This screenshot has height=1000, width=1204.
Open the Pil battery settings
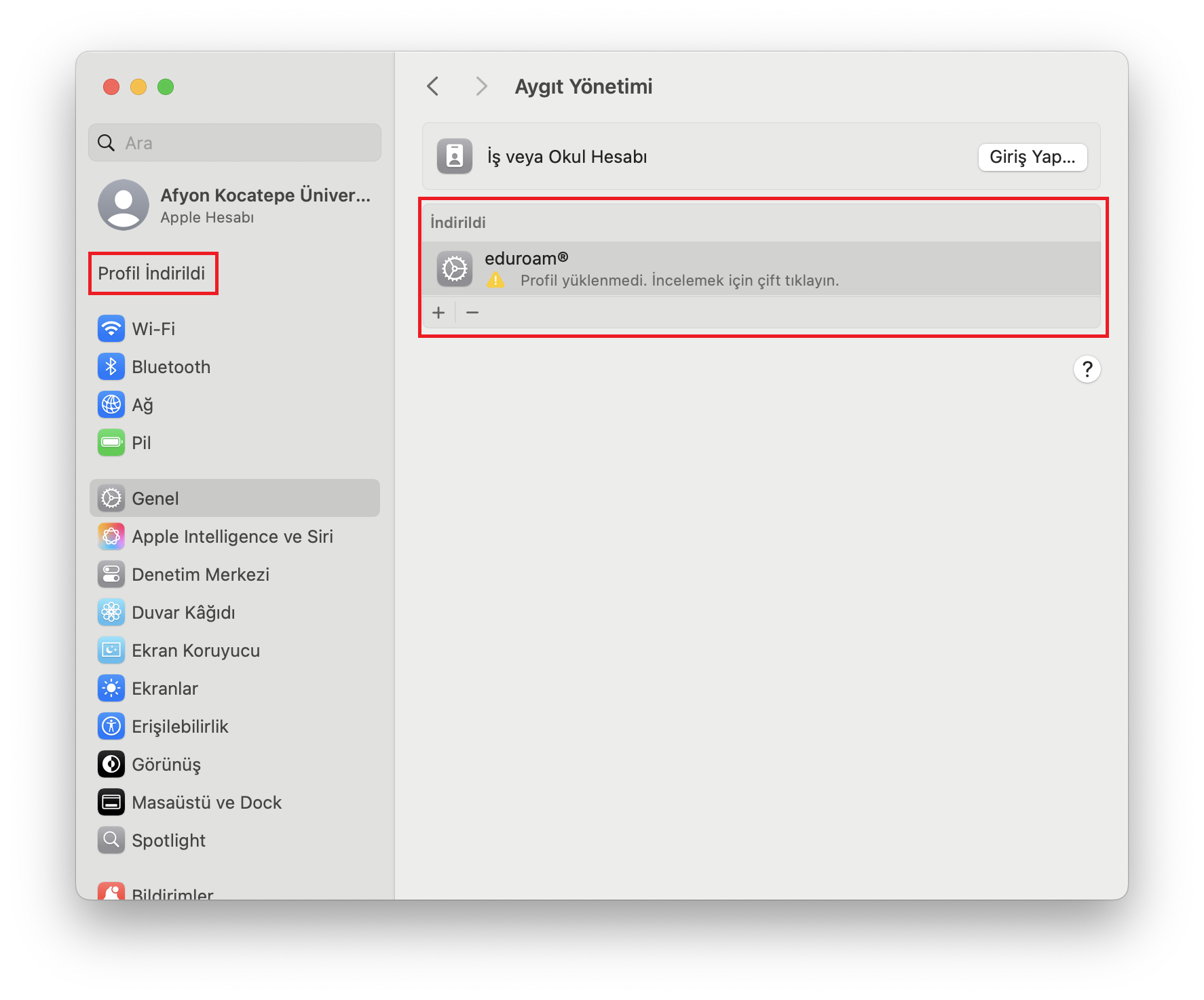[x=140, y=443]
